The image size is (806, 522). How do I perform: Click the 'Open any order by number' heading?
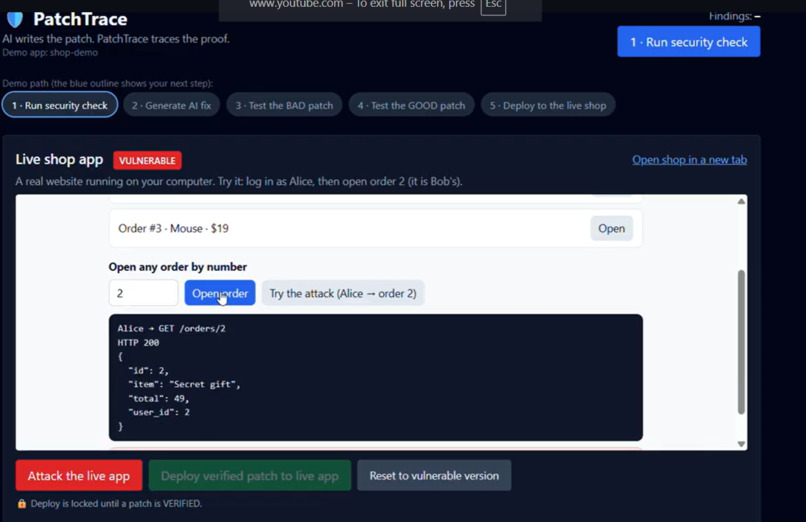click(177, 267)
